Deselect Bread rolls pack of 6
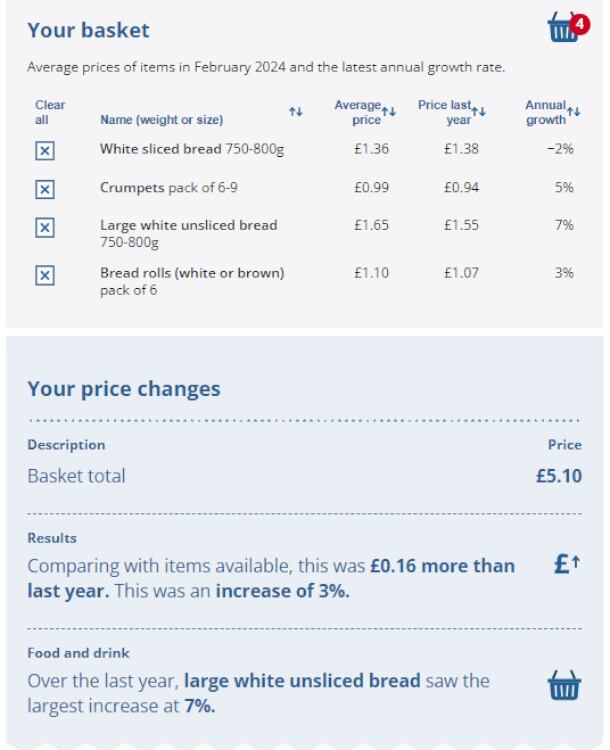 44,275
